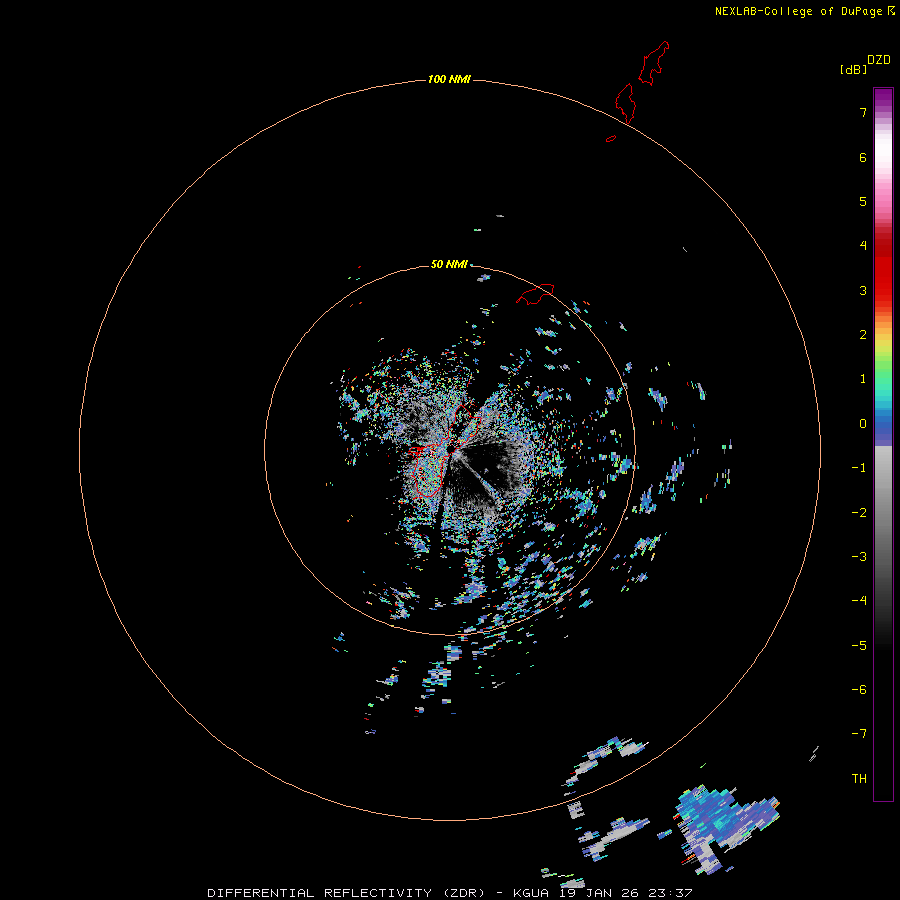Select the 50 NMI range ring label
This screenshot has height=900, width=900.
point(449,264)
